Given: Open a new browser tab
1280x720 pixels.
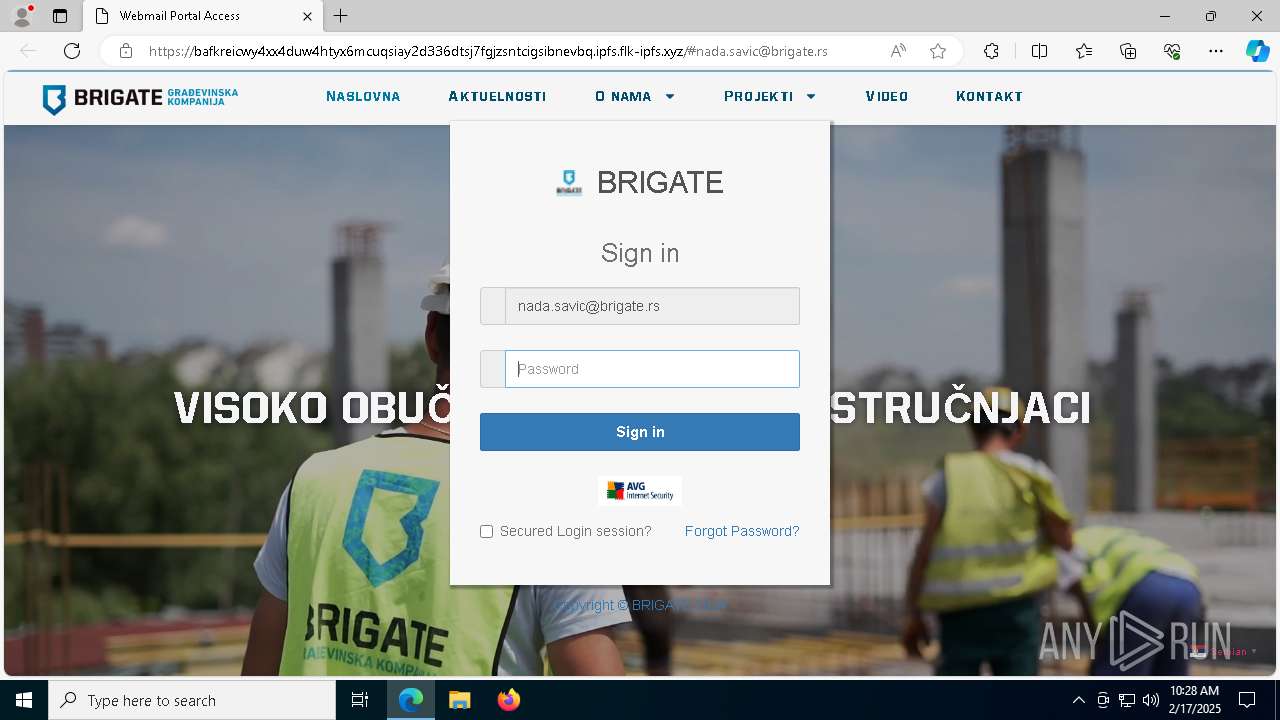Looking at the screenshot, I should click(341, 16).
